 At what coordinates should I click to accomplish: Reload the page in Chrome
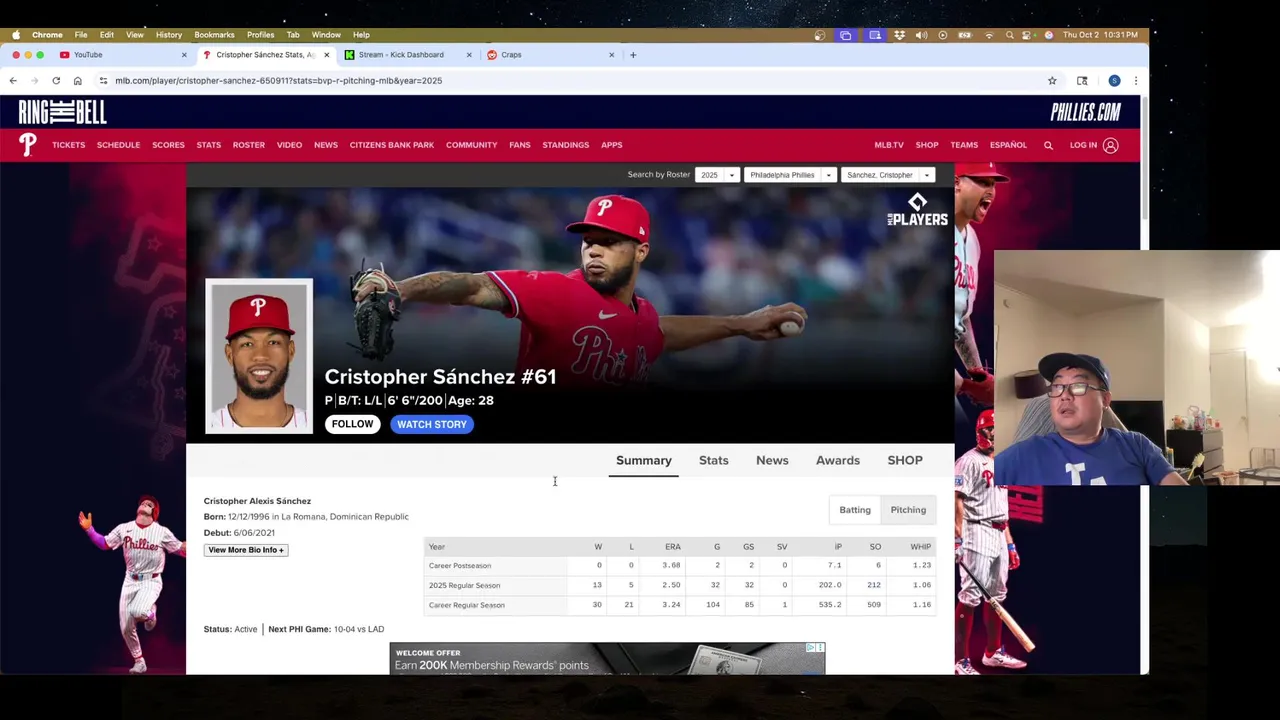[x=56, y=81]
